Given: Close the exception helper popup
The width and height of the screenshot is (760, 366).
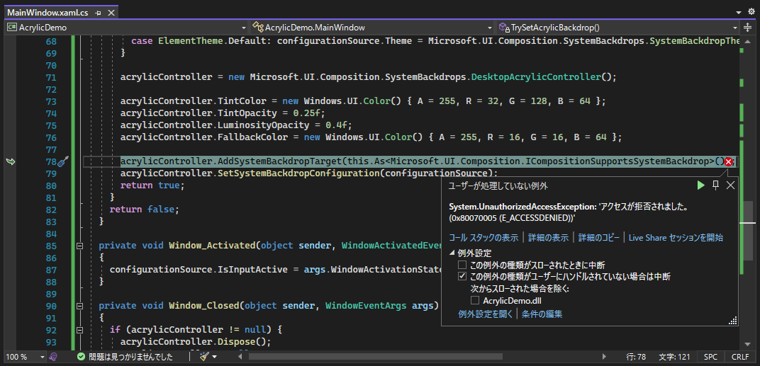Looking at the screenshot, I should pyautogui.click(x=730, y=185).
